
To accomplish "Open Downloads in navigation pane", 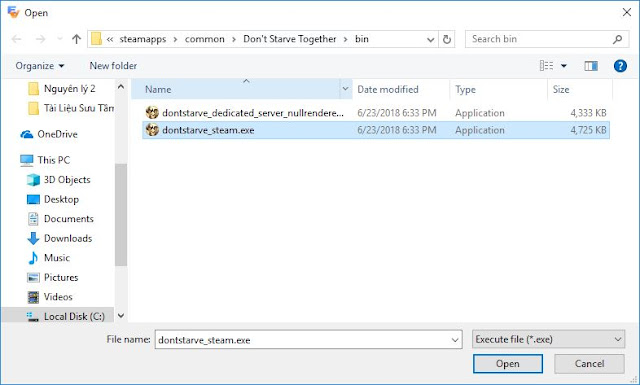I will click(x=60, y=238).
